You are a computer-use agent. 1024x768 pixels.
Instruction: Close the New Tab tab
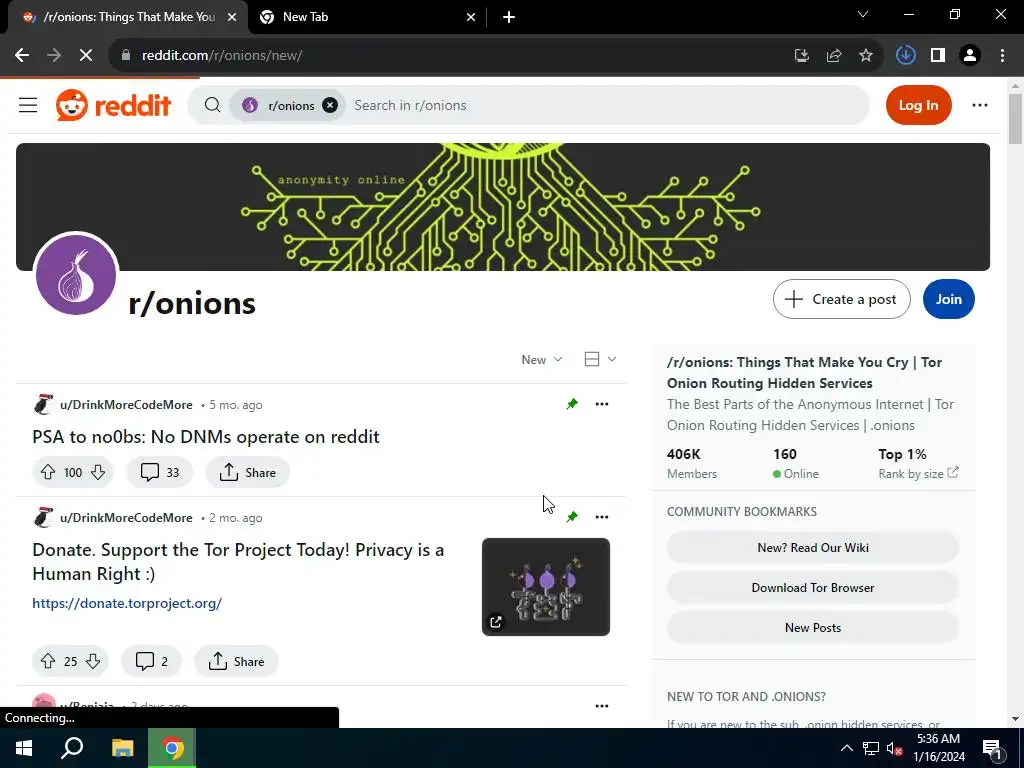(x=471, y=17)
